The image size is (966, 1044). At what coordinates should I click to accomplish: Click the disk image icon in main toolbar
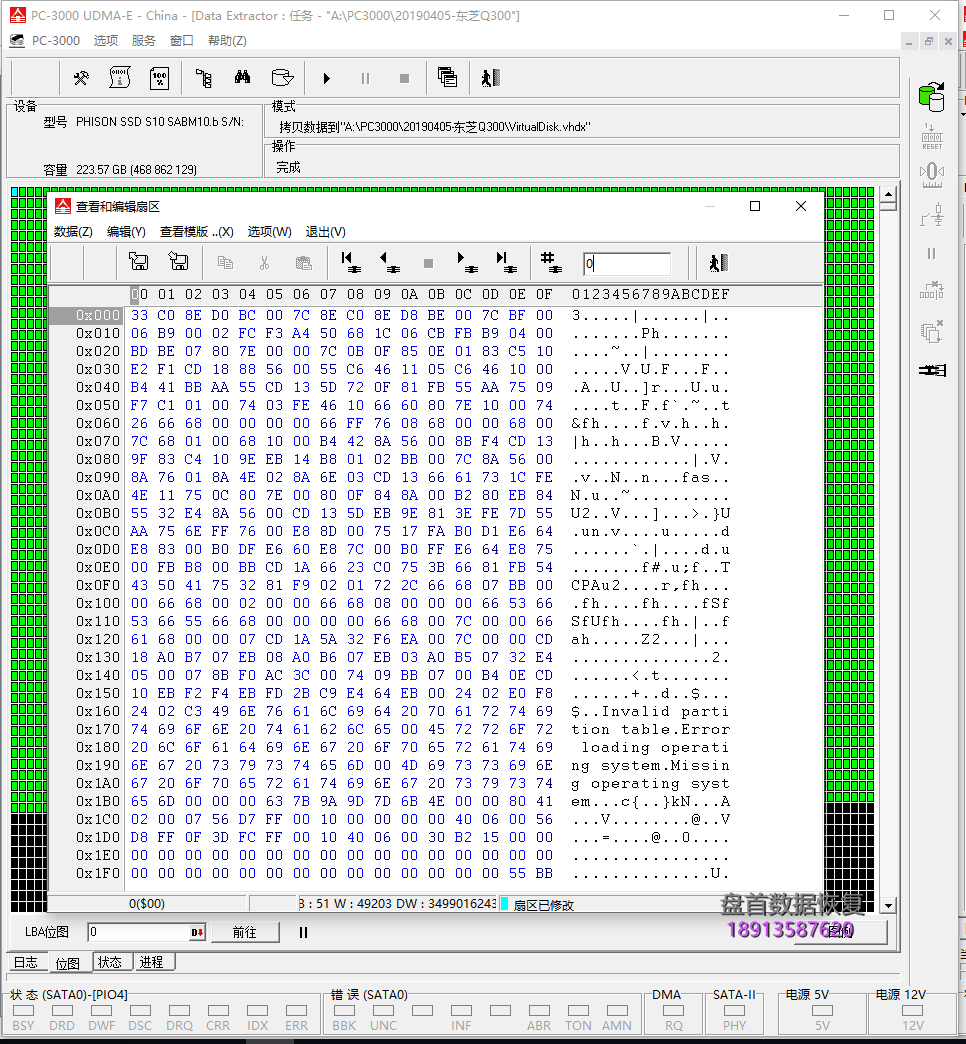(282, 78)
